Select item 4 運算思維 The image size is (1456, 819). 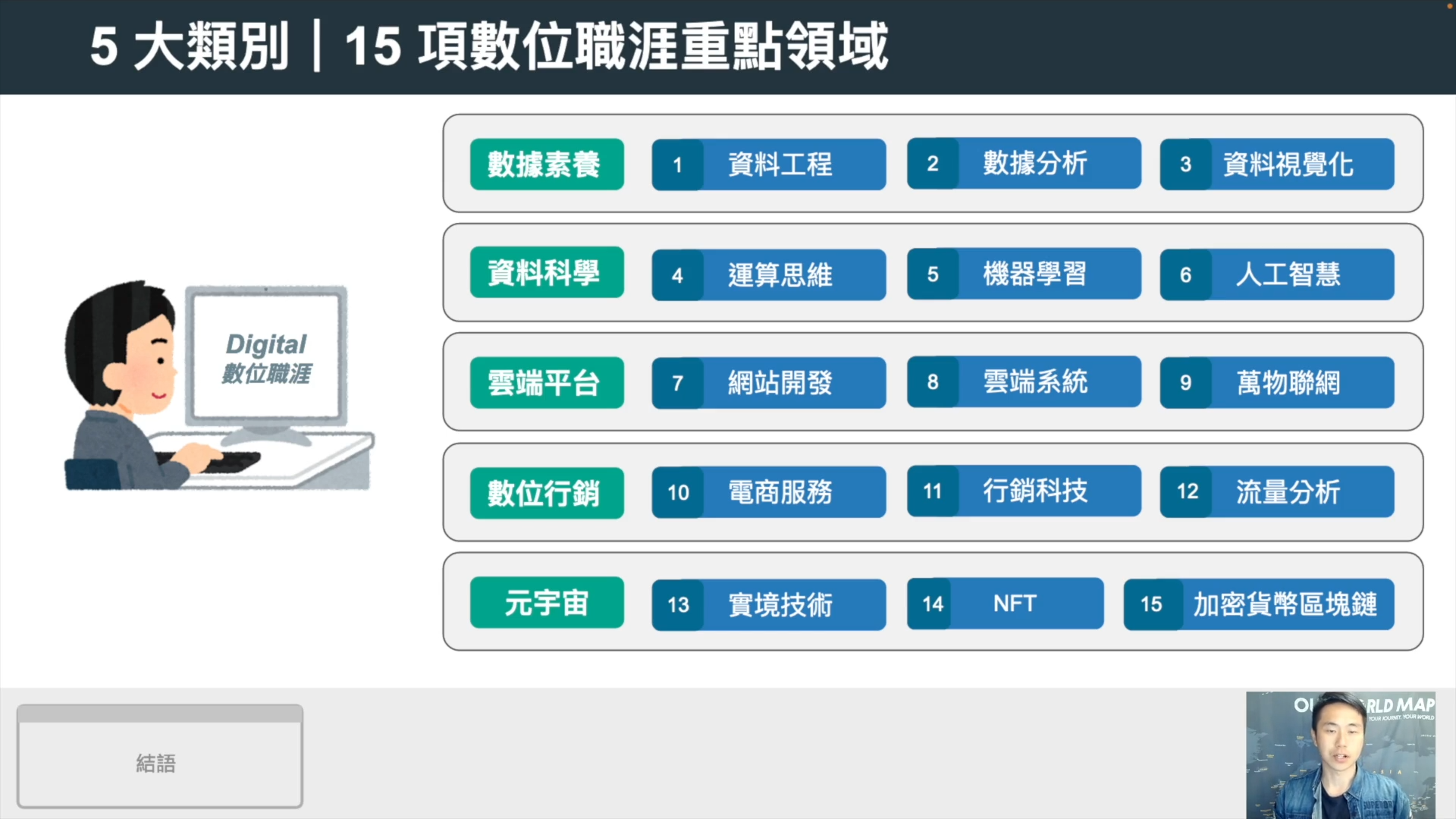pos(769,275)
